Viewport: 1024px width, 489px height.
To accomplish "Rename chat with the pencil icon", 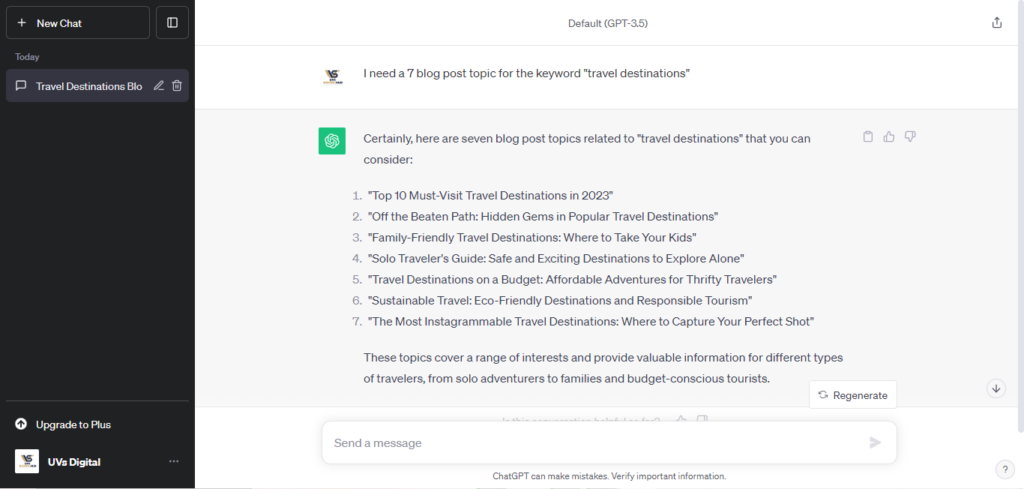I will coord(159,86).
